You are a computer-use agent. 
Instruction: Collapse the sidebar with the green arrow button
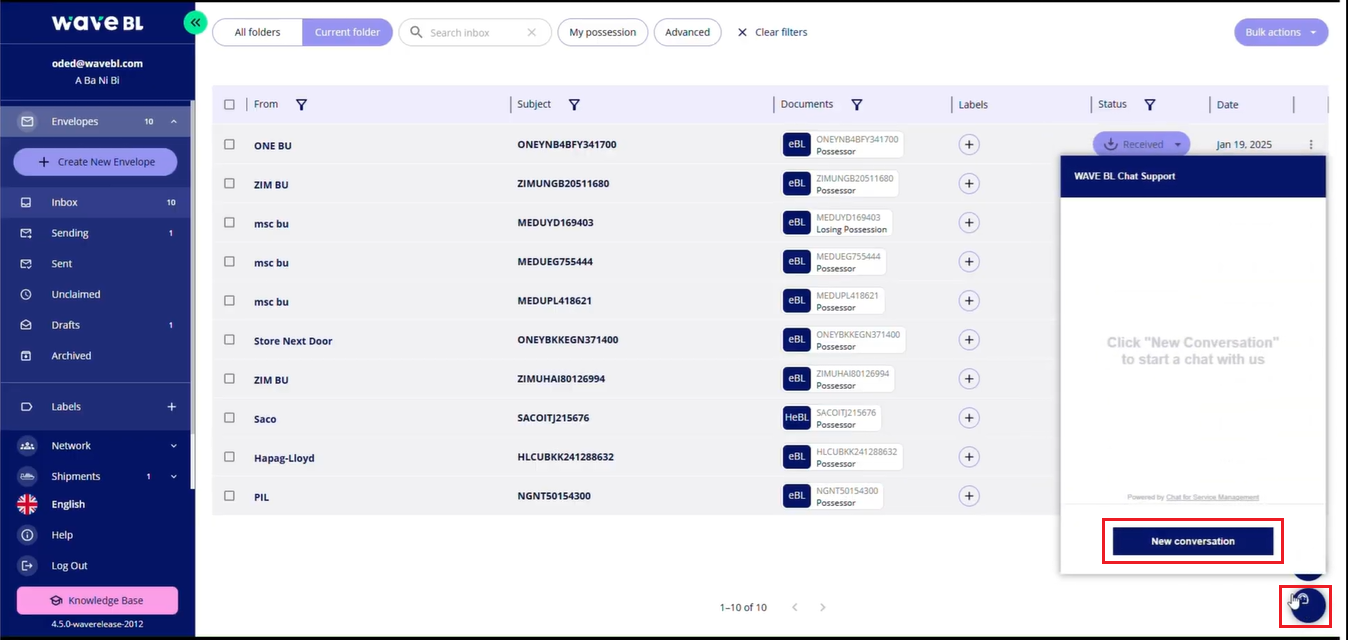click(195, 22)
